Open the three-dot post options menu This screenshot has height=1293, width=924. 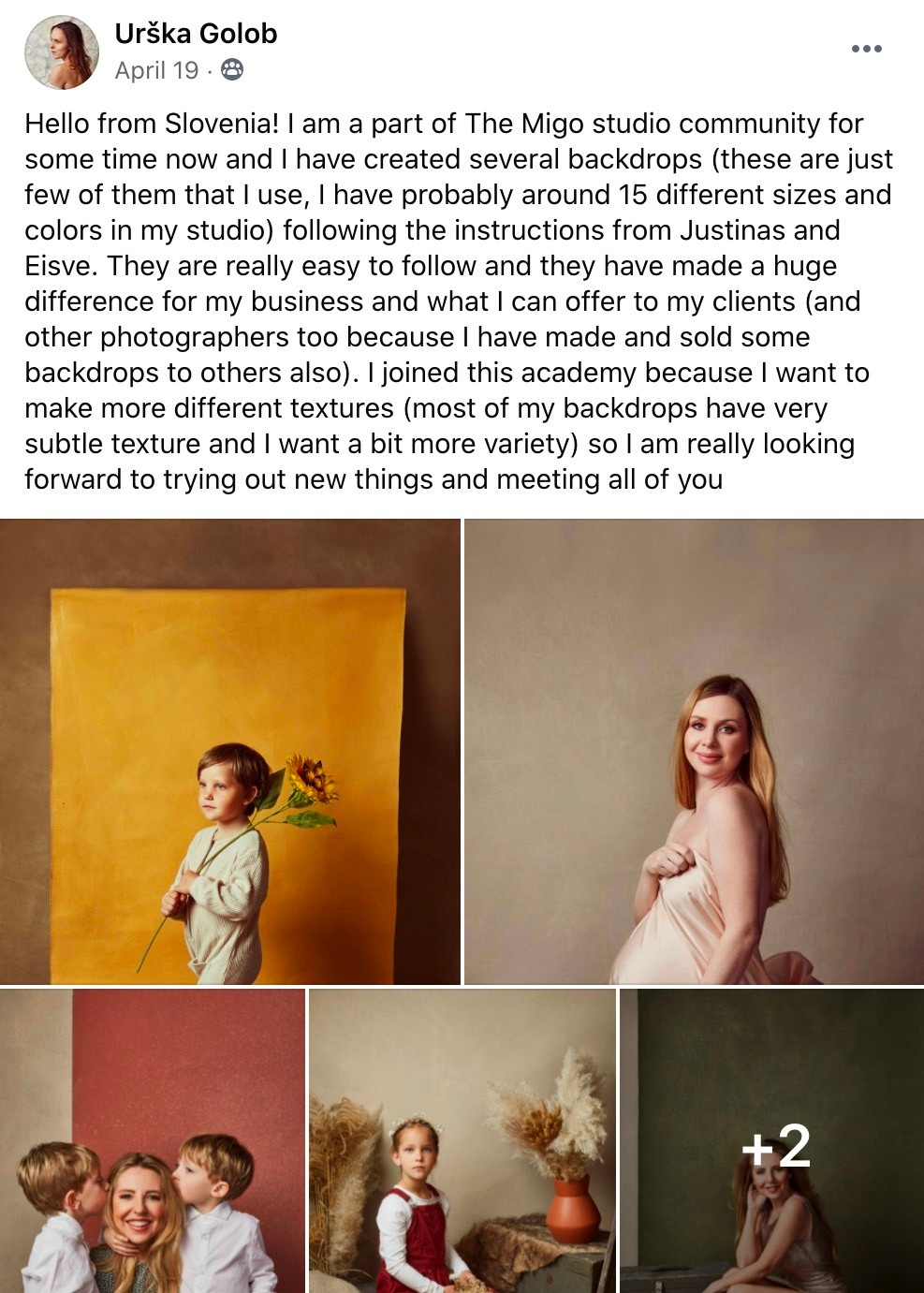pyautogui.click(x=866, y=49)
